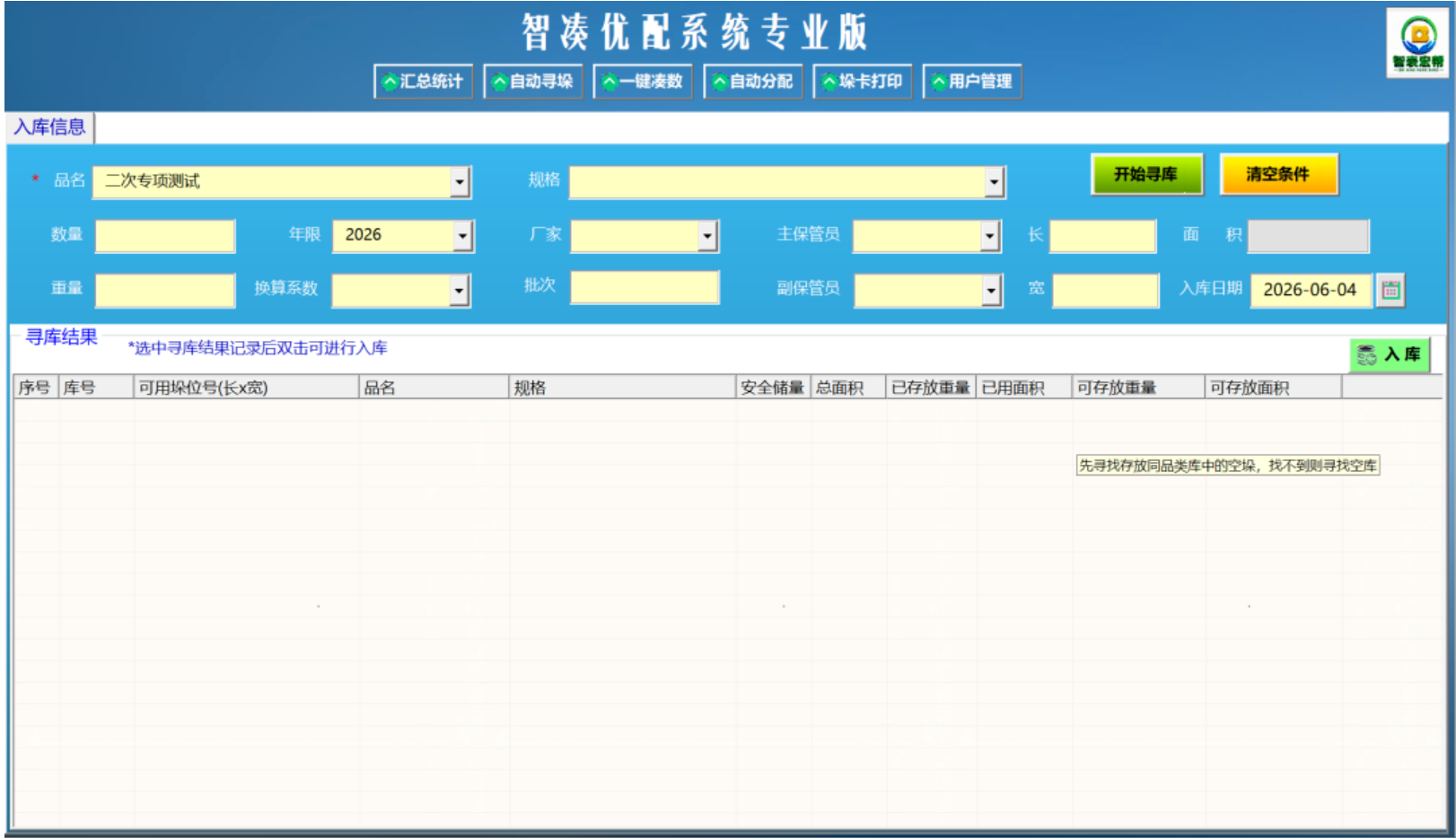Image resolution: width=1456 pixels, height=838 pixels.
Task: Click the 面积 greyed field
Action: pyautogui.click(x=1309, y=236)
